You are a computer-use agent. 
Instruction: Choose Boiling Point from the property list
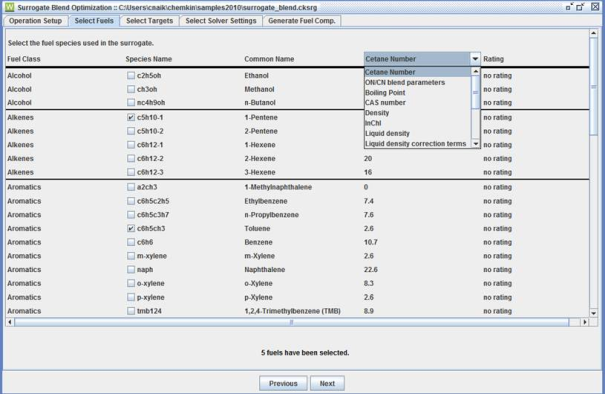385,93
